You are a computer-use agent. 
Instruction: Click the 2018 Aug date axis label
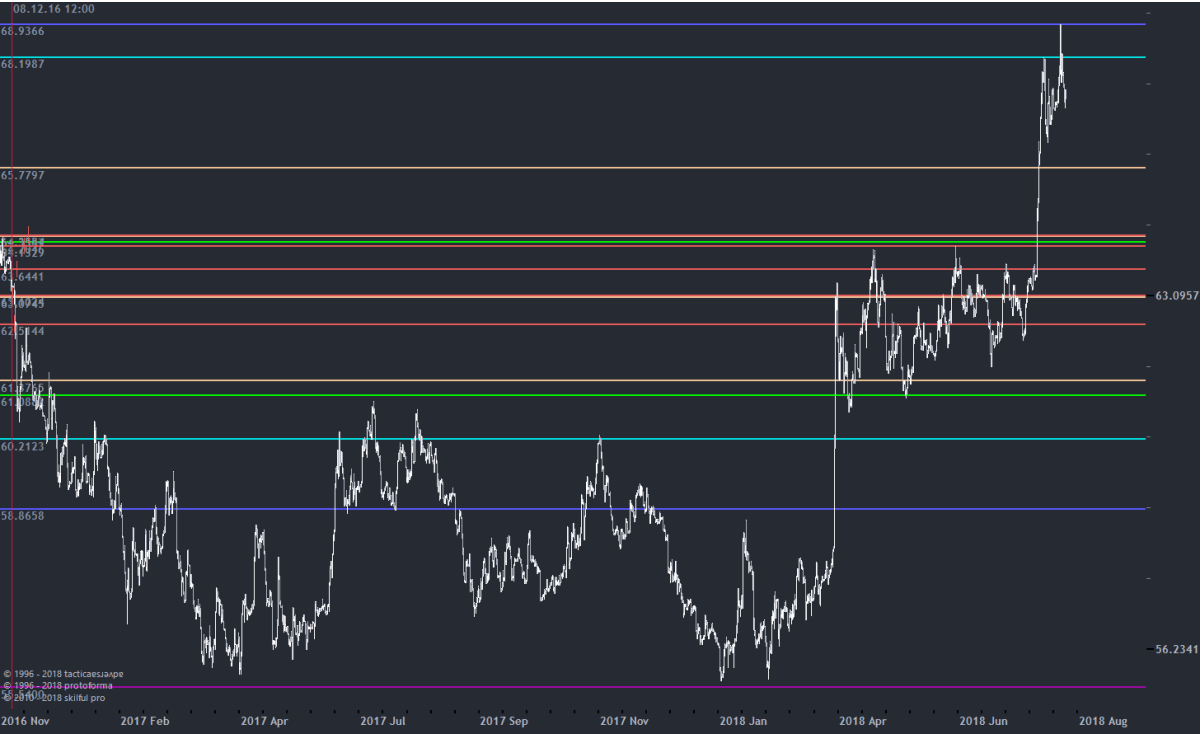1103,720
